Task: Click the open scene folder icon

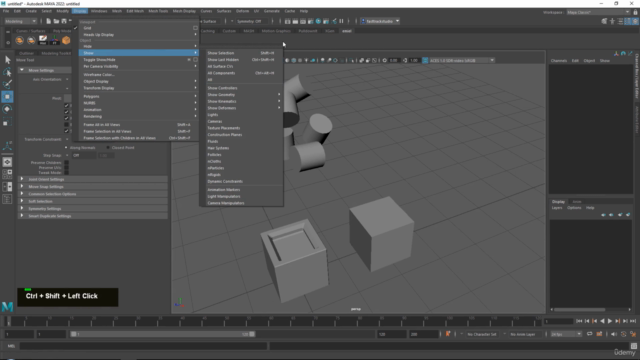Action: point(56,21)
